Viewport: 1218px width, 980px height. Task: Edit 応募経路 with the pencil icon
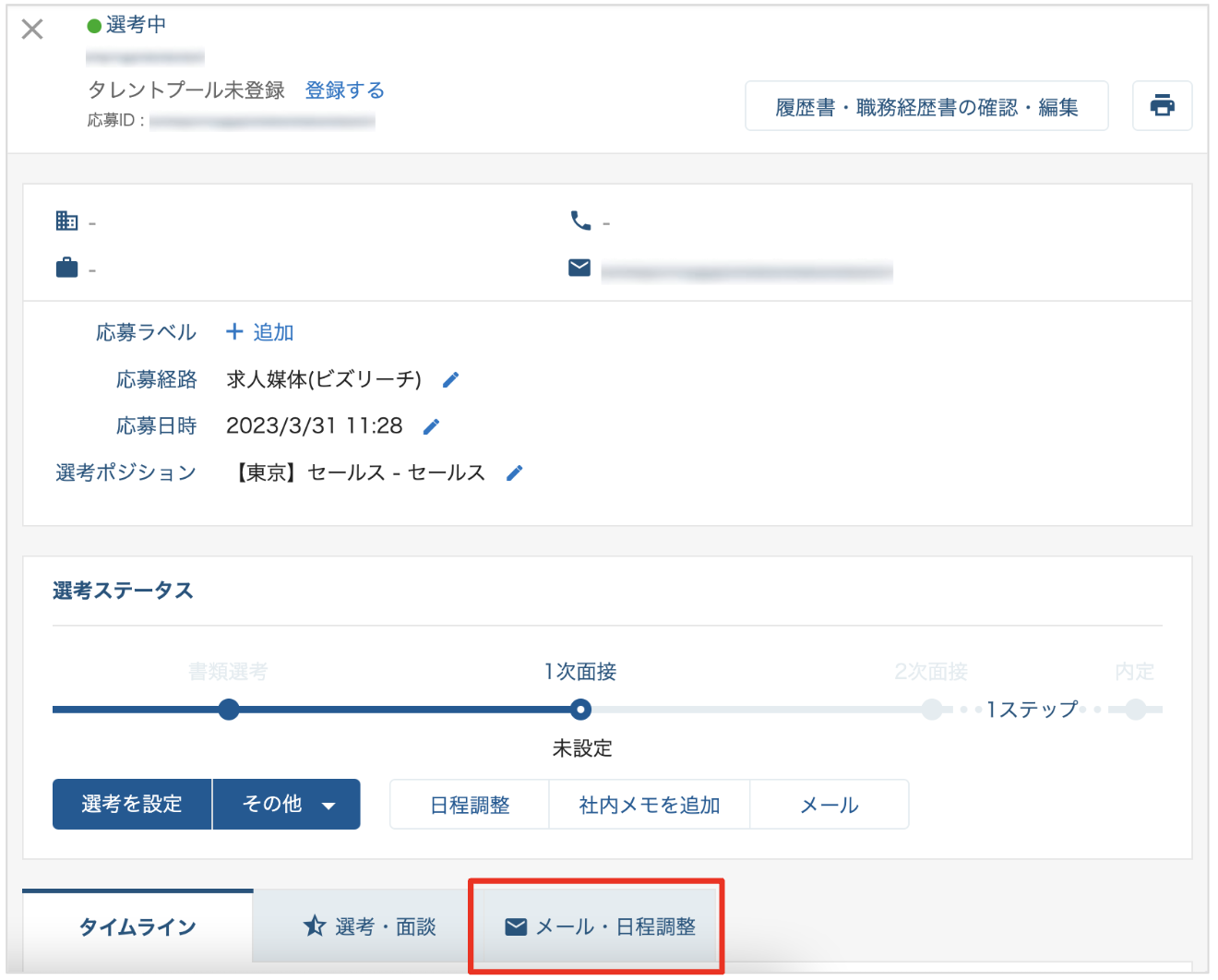(450, 380)
